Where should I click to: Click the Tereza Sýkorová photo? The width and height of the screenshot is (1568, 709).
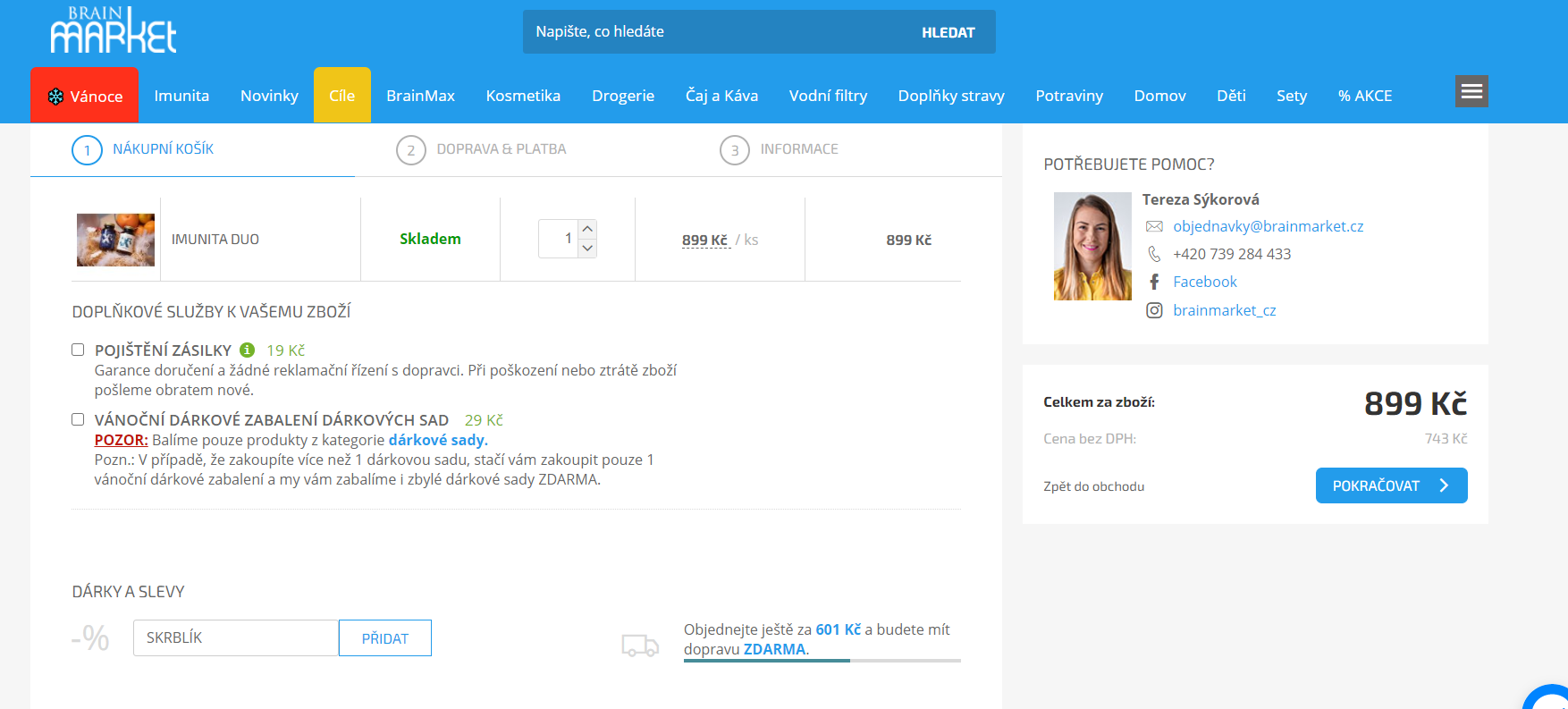(x=1092, y=246)
